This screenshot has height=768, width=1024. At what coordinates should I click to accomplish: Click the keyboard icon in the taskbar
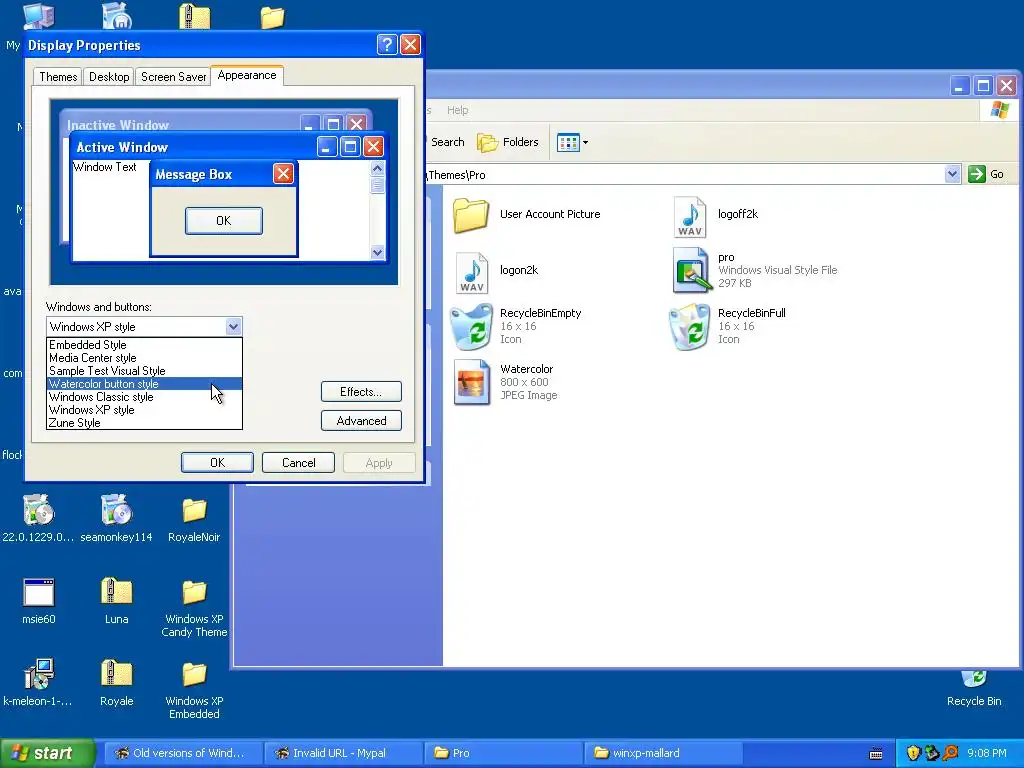(876, 754)
